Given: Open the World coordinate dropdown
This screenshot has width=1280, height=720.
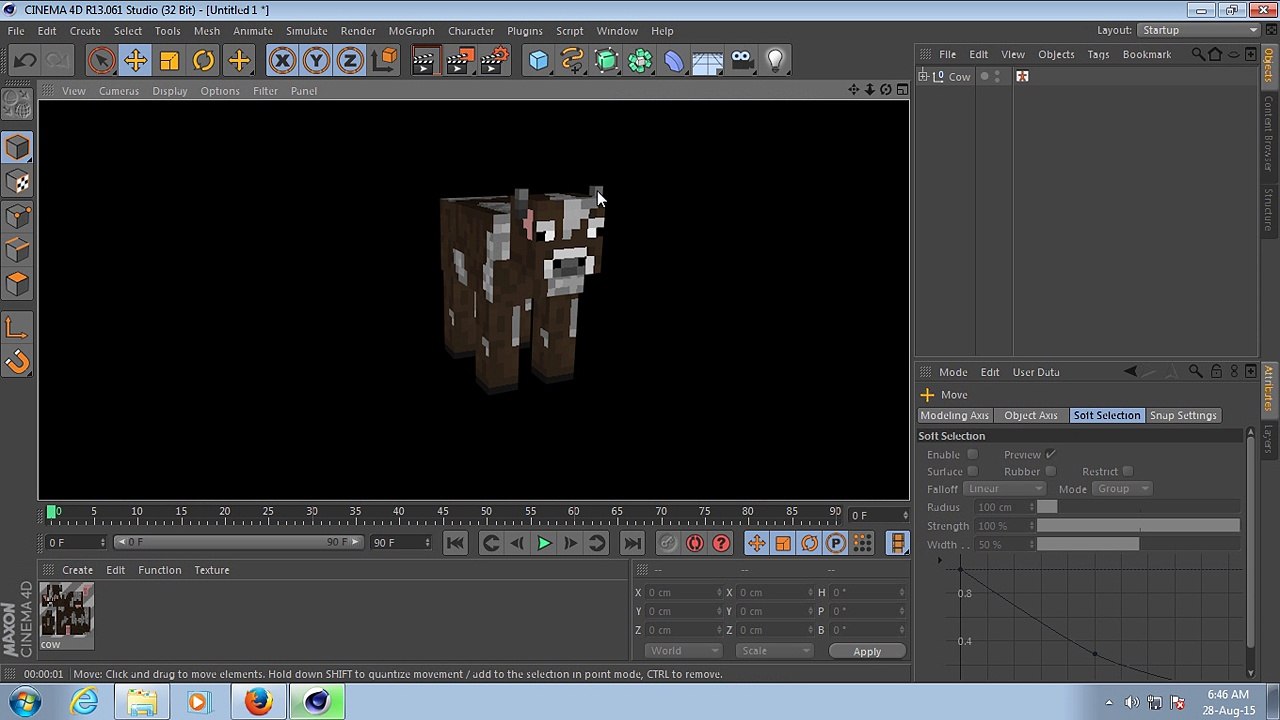Looking at the screenshot, I should (684, 651).
